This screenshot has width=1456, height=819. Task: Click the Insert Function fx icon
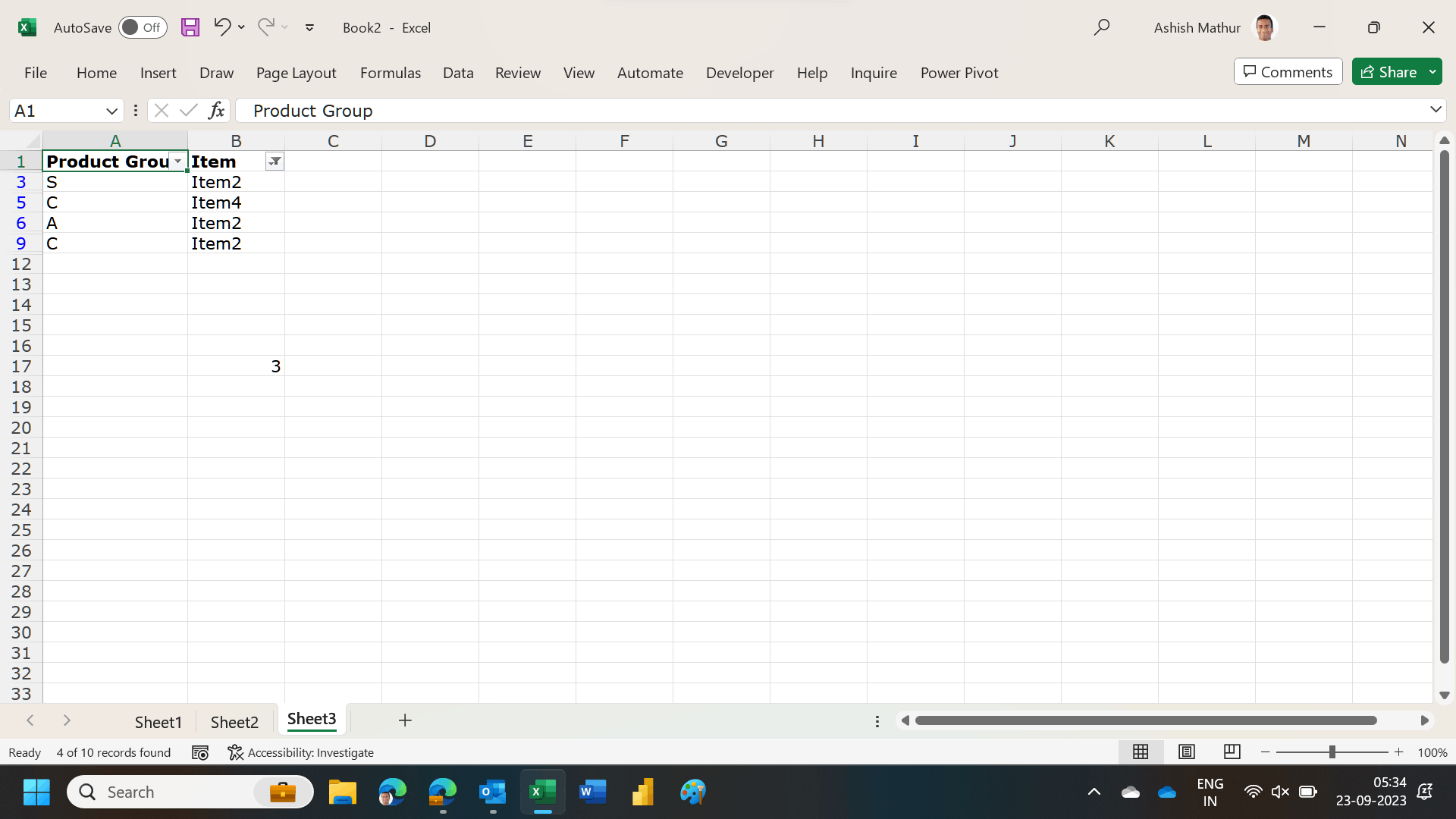216,110
